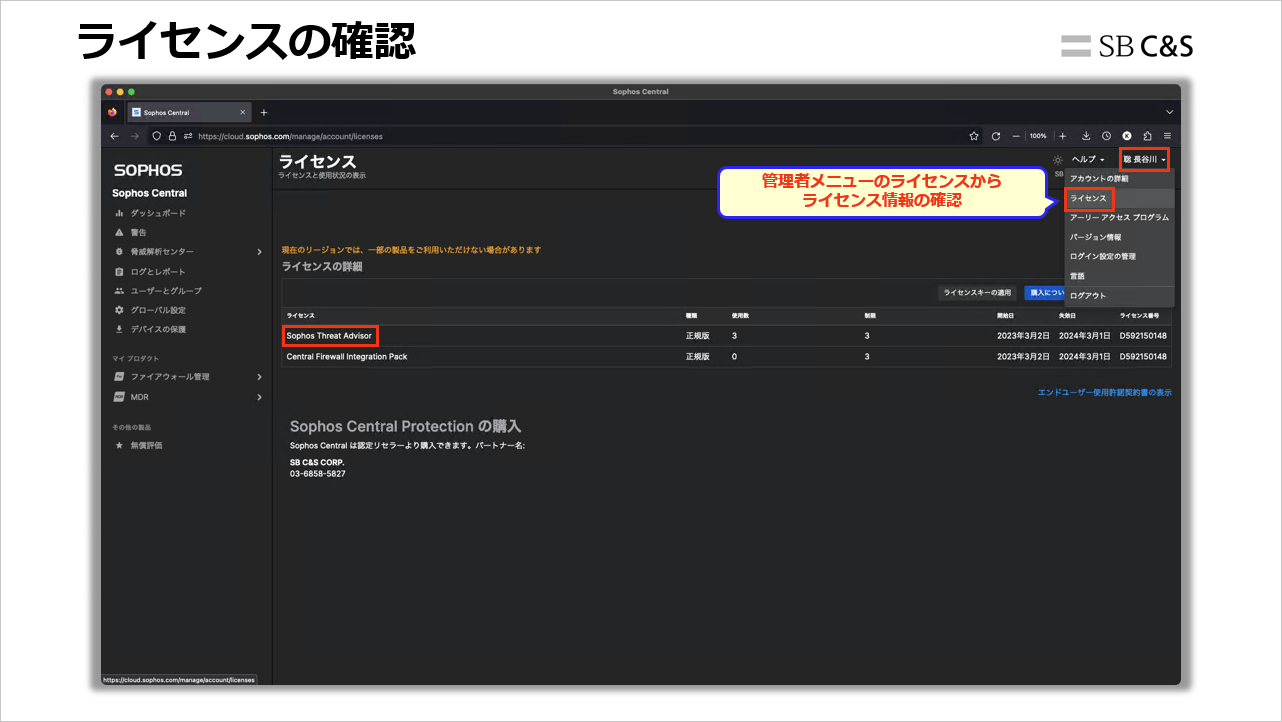Click the download icon beside デバイスの保護

[119, 329]
